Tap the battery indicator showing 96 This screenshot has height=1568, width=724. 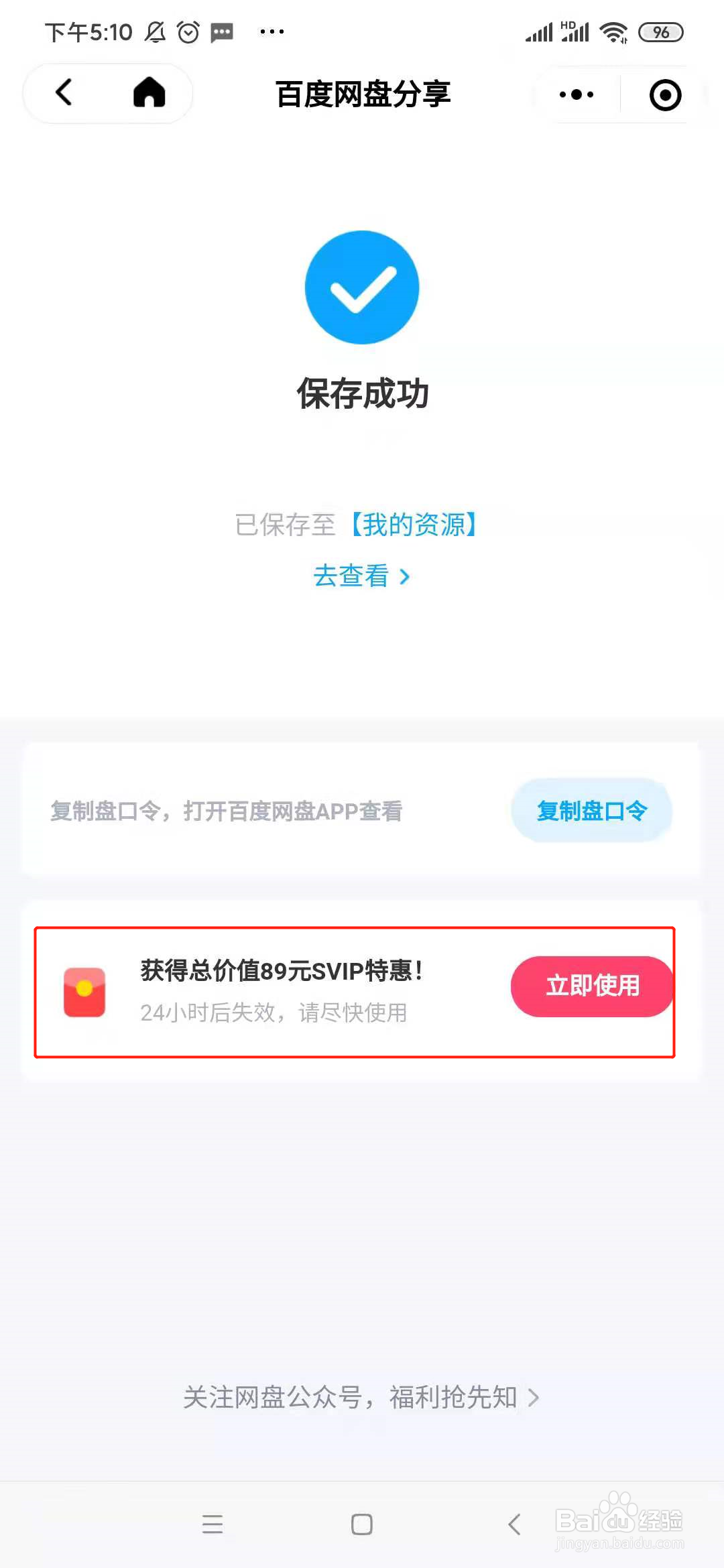(660, 31)
